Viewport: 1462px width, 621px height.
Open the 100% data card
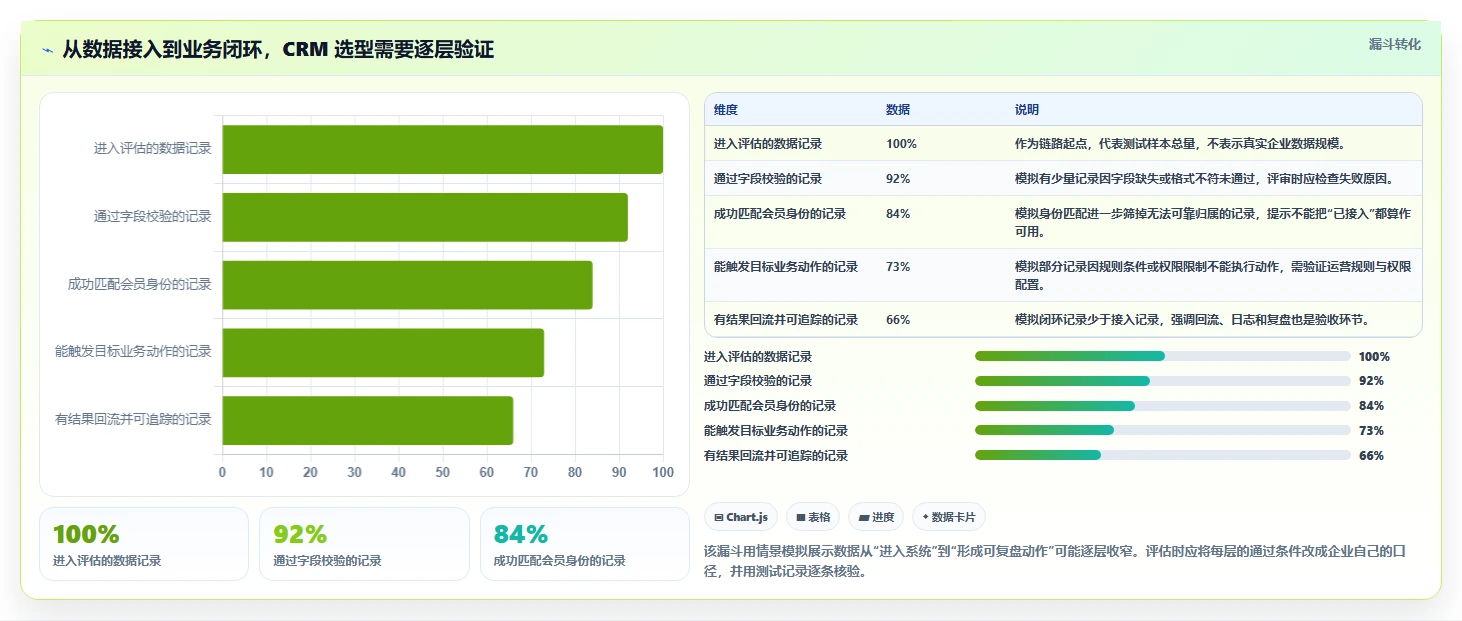click(x=144, y=544)
